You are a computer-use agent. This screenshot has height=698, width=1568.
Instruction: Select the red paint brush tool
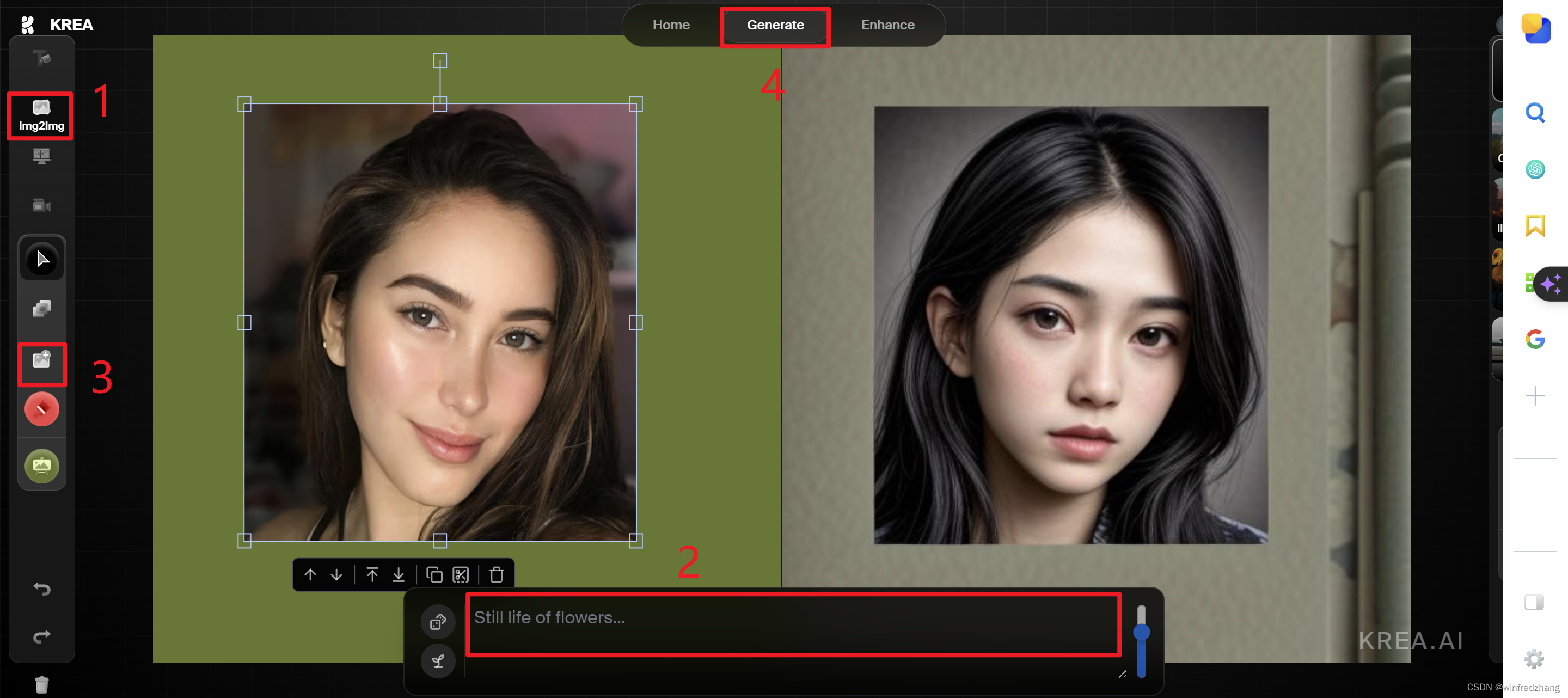(41, 409)
